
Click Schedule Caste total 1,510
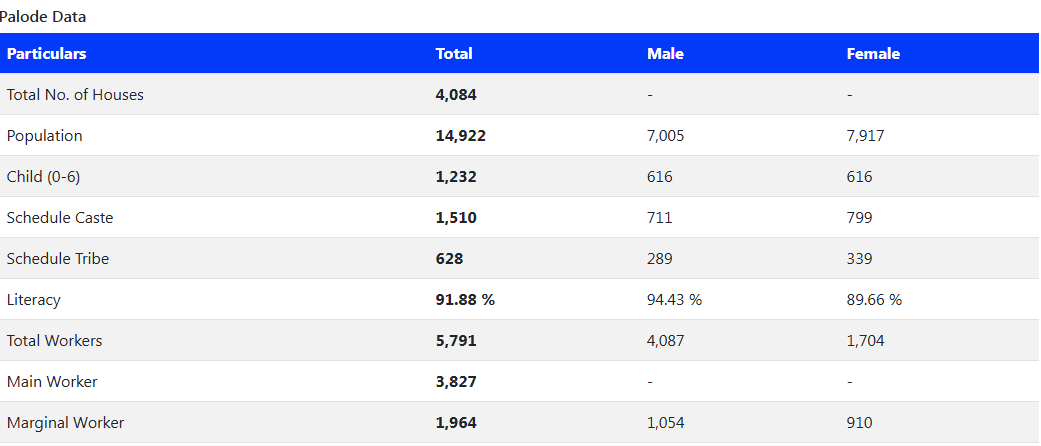[x=456, y=218]
